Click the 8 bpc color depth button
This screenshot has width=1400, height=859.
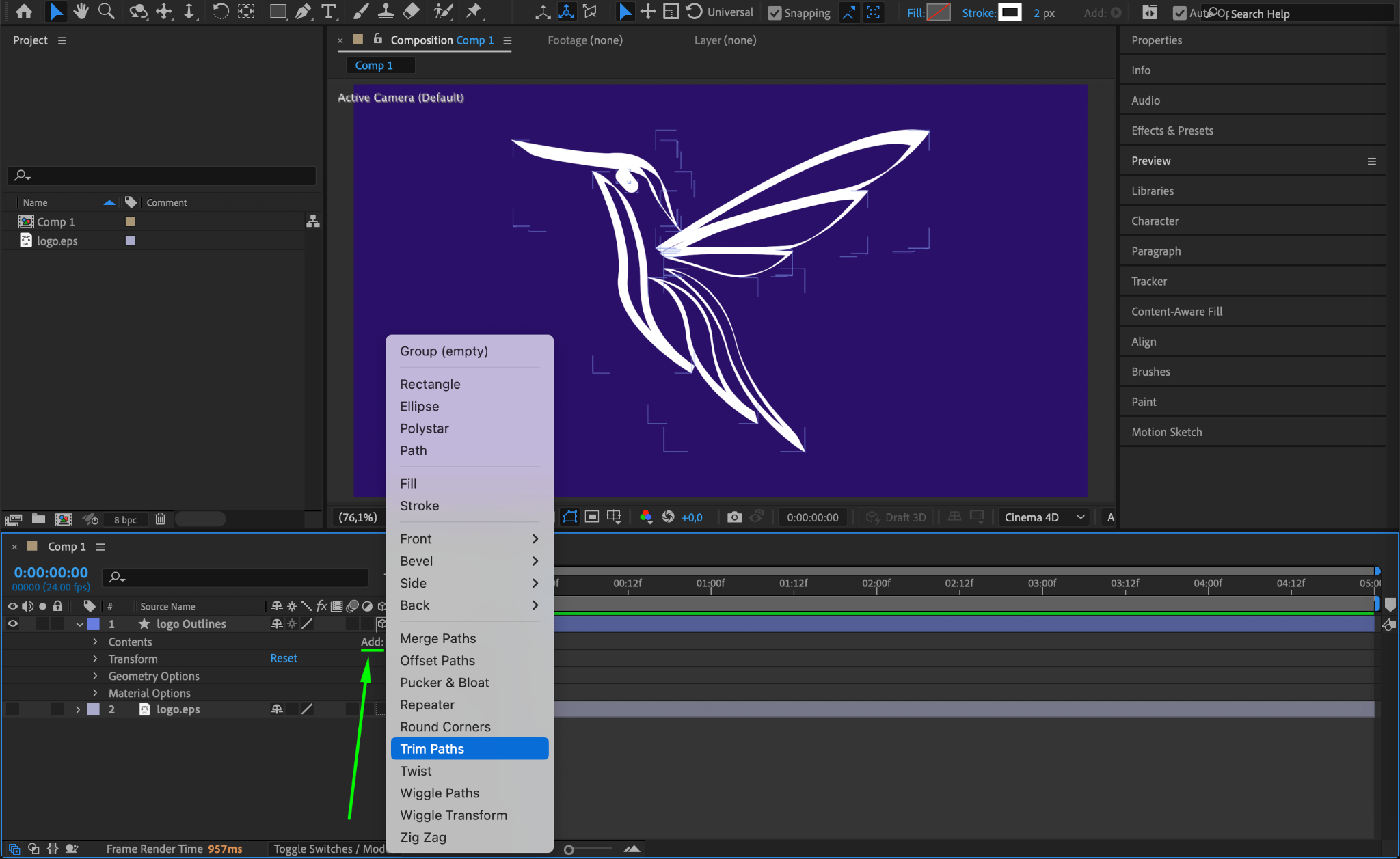[125, 519]
